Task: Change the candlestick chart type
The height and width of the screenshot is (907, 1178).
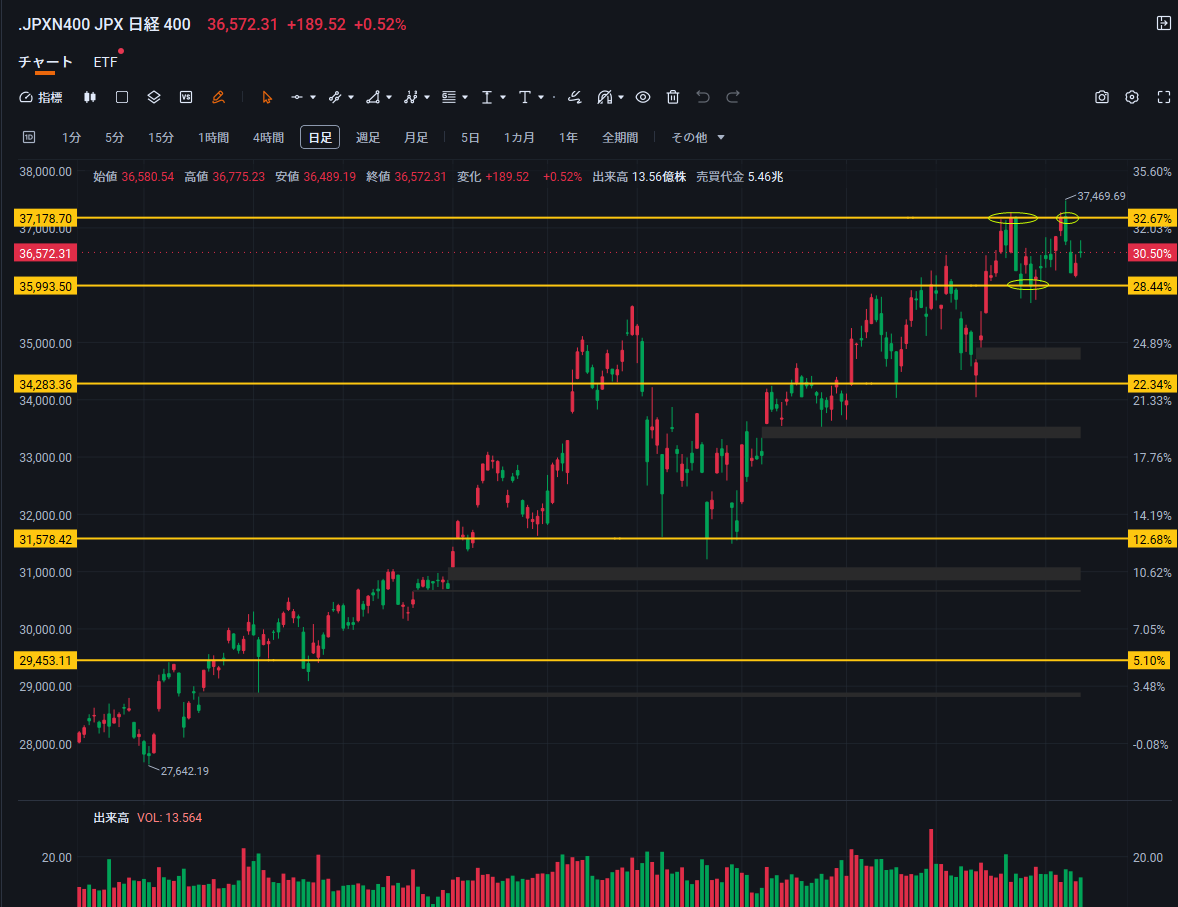Action: coord(90,97)
